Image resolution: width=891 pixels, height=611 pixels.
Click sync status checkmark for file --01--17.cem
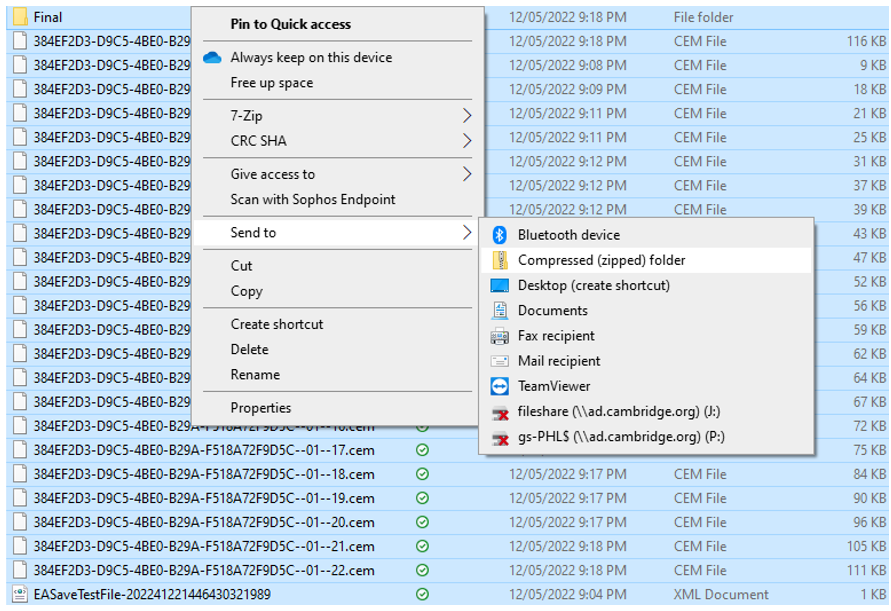422,450
